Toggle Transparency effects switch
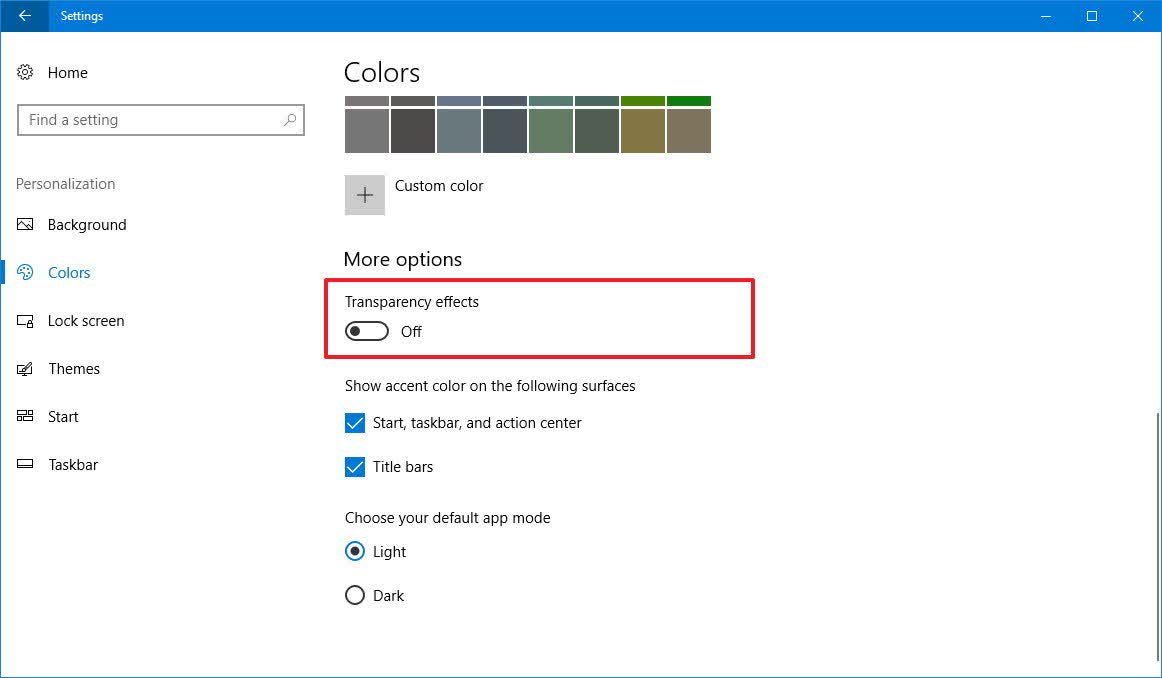This screenshot has width=1162, height=678. point(367,331)
